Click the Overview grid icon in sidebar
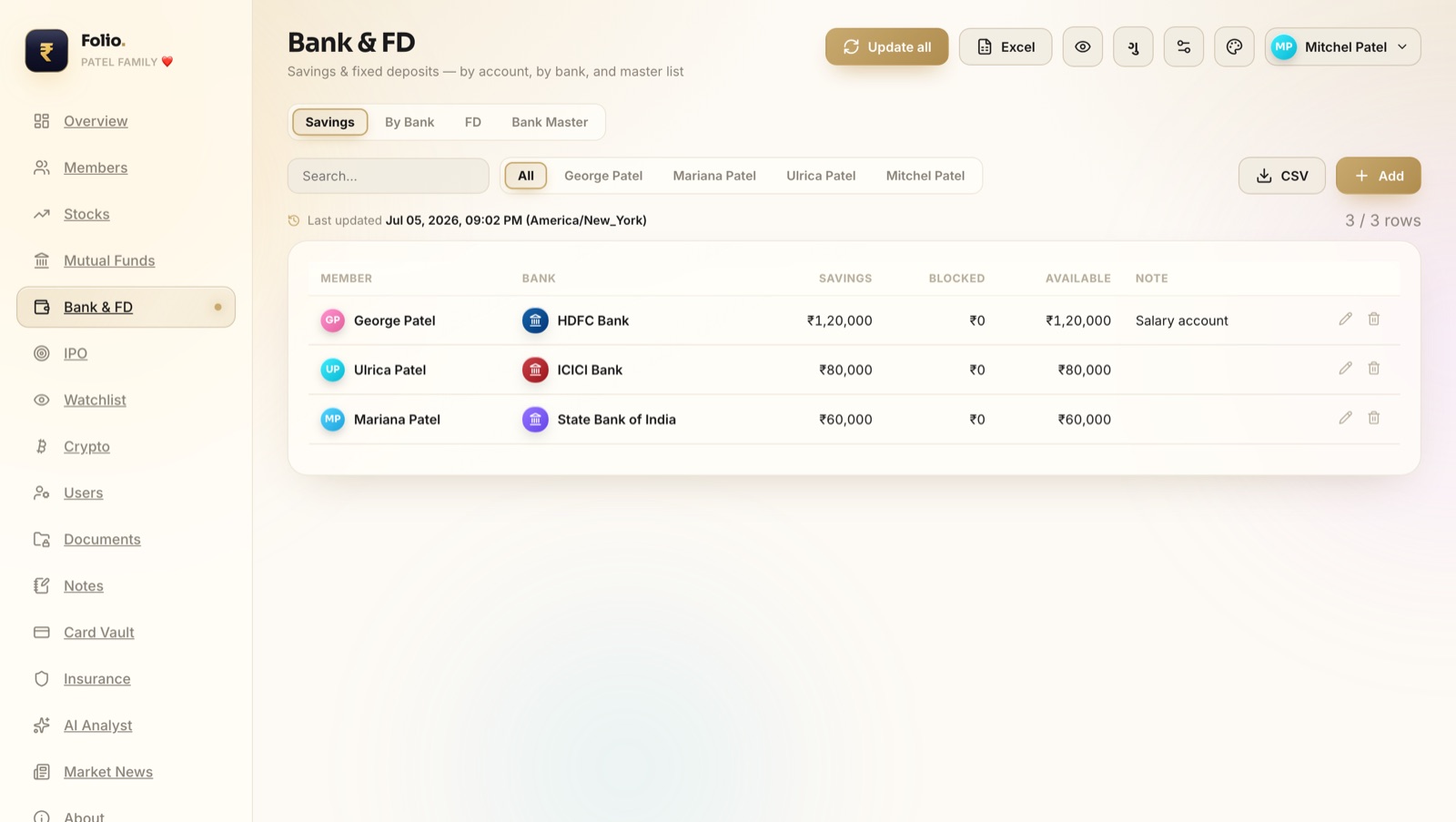 click(42, 121)
